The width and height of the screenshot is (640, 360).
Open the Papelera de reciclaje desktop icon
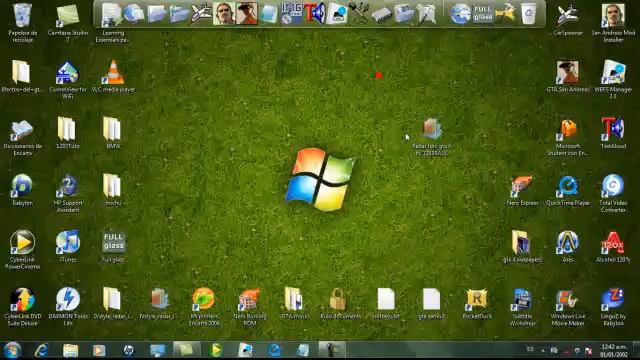pyautogui.click(x=22, y=22)
